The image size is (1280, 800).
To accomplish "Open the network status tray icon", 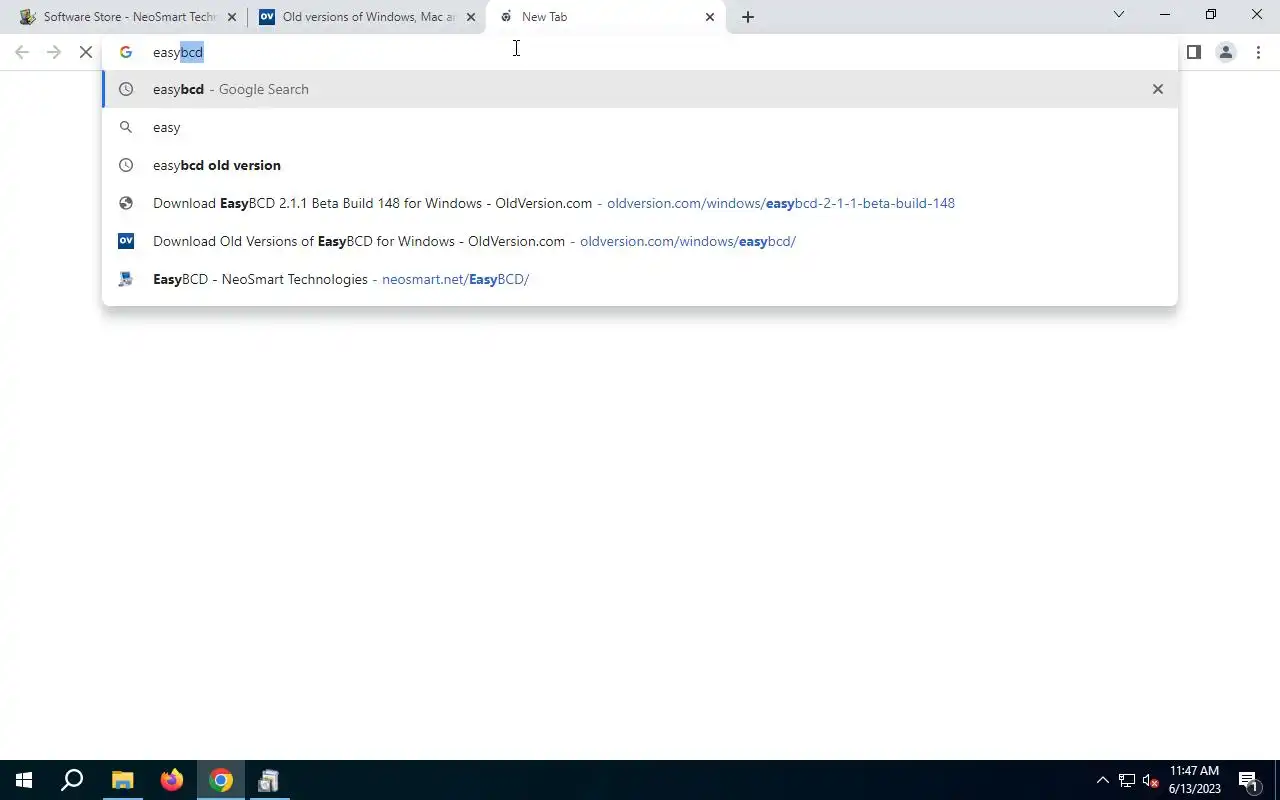I will (x=1127, y=780).
